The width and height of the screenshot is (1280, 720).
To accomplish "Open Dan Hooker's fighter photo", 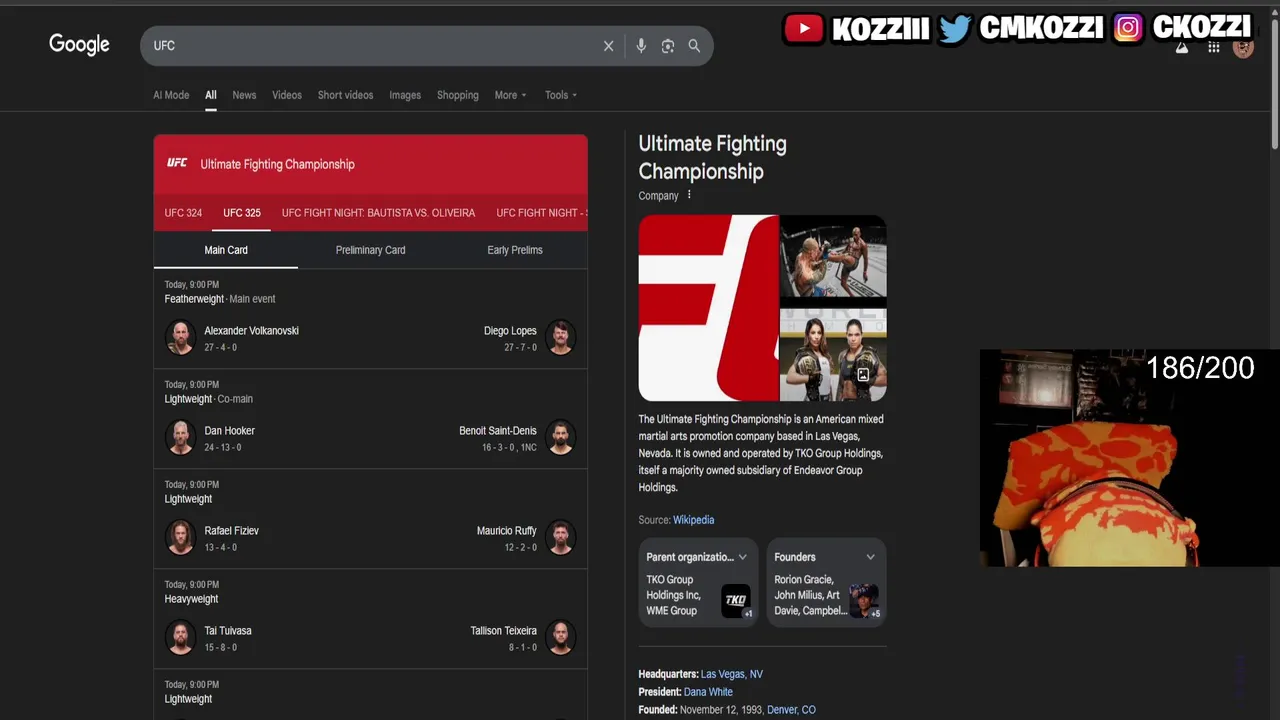I will pyautogui.click(x=180, y=438).
